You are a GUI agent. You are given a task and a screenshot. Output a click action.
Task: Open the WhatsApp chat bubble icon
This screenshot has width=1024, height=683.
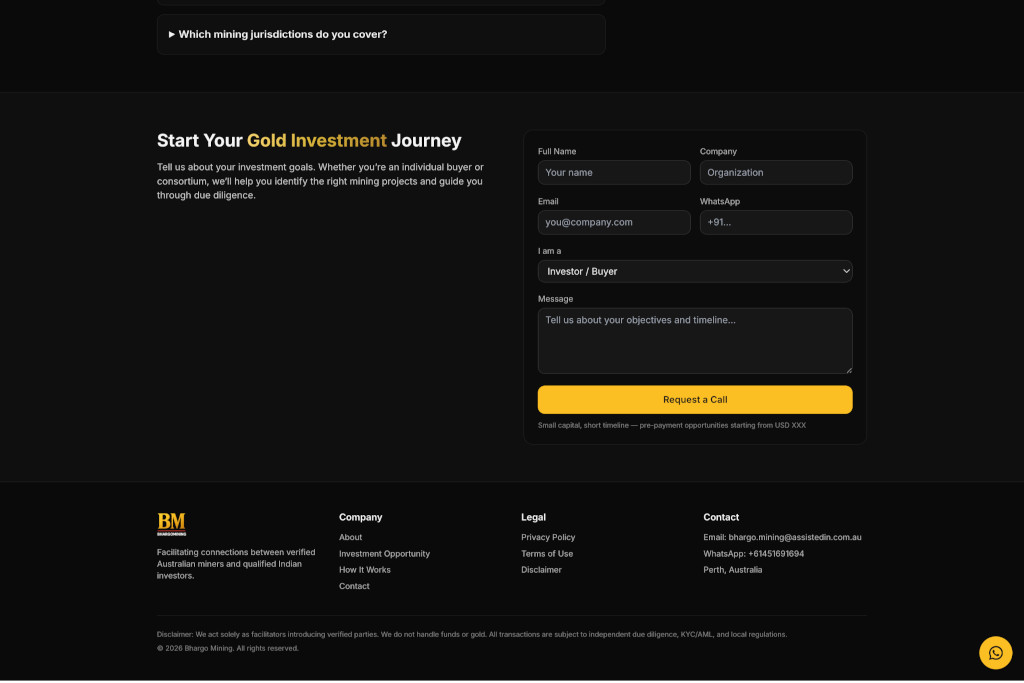(995, 652)
